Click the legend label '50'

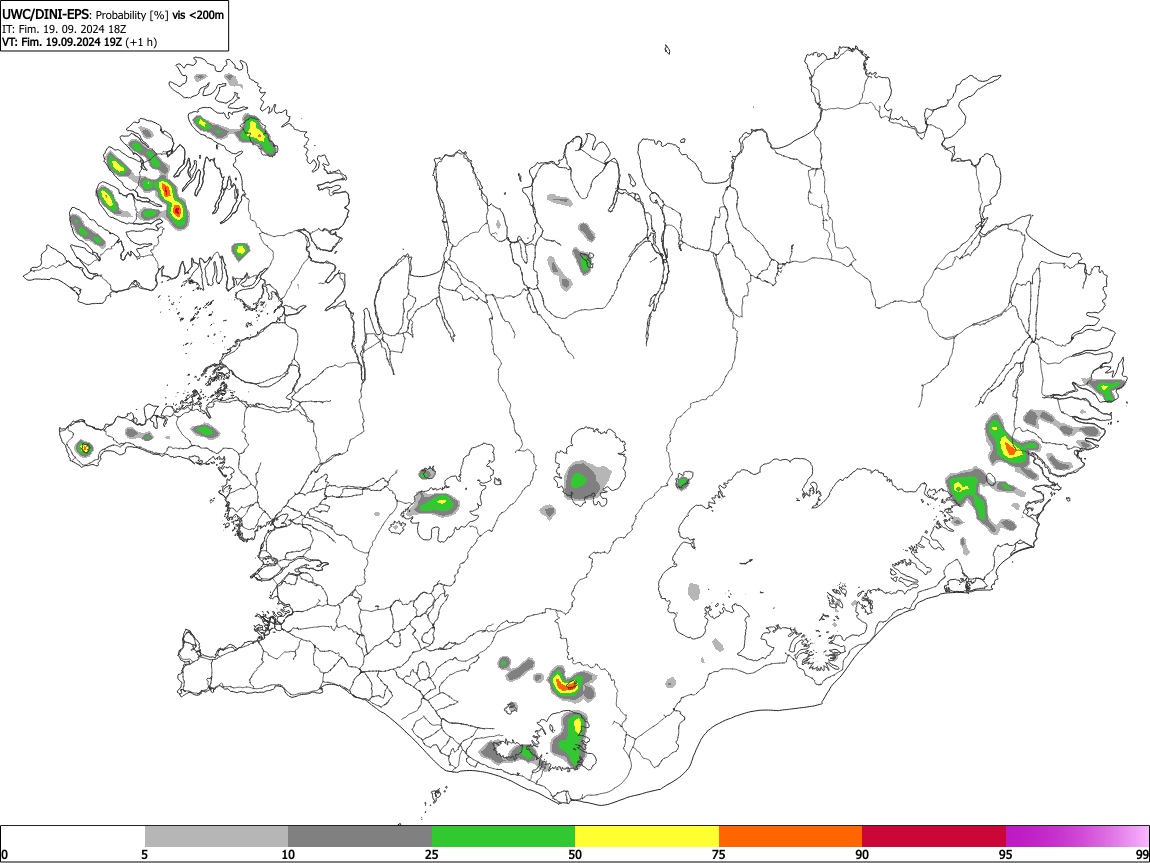[x=575, y=854]
